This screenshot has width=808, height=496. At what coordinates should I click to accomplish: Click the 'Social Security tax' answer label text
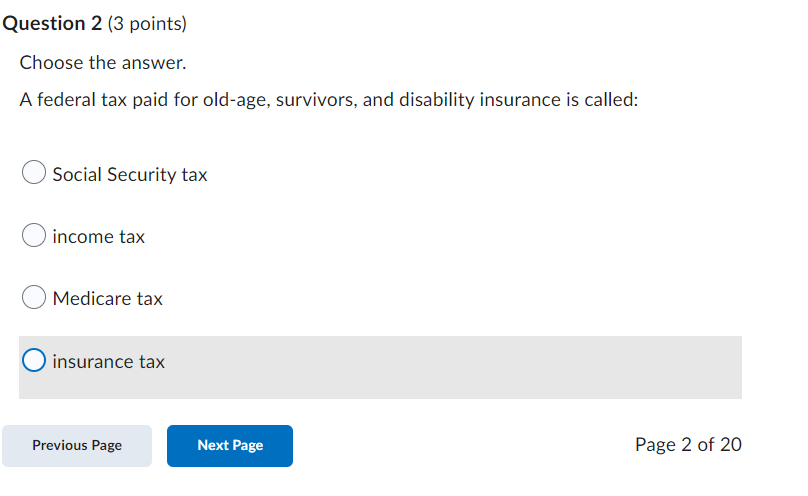pos(130,175)
